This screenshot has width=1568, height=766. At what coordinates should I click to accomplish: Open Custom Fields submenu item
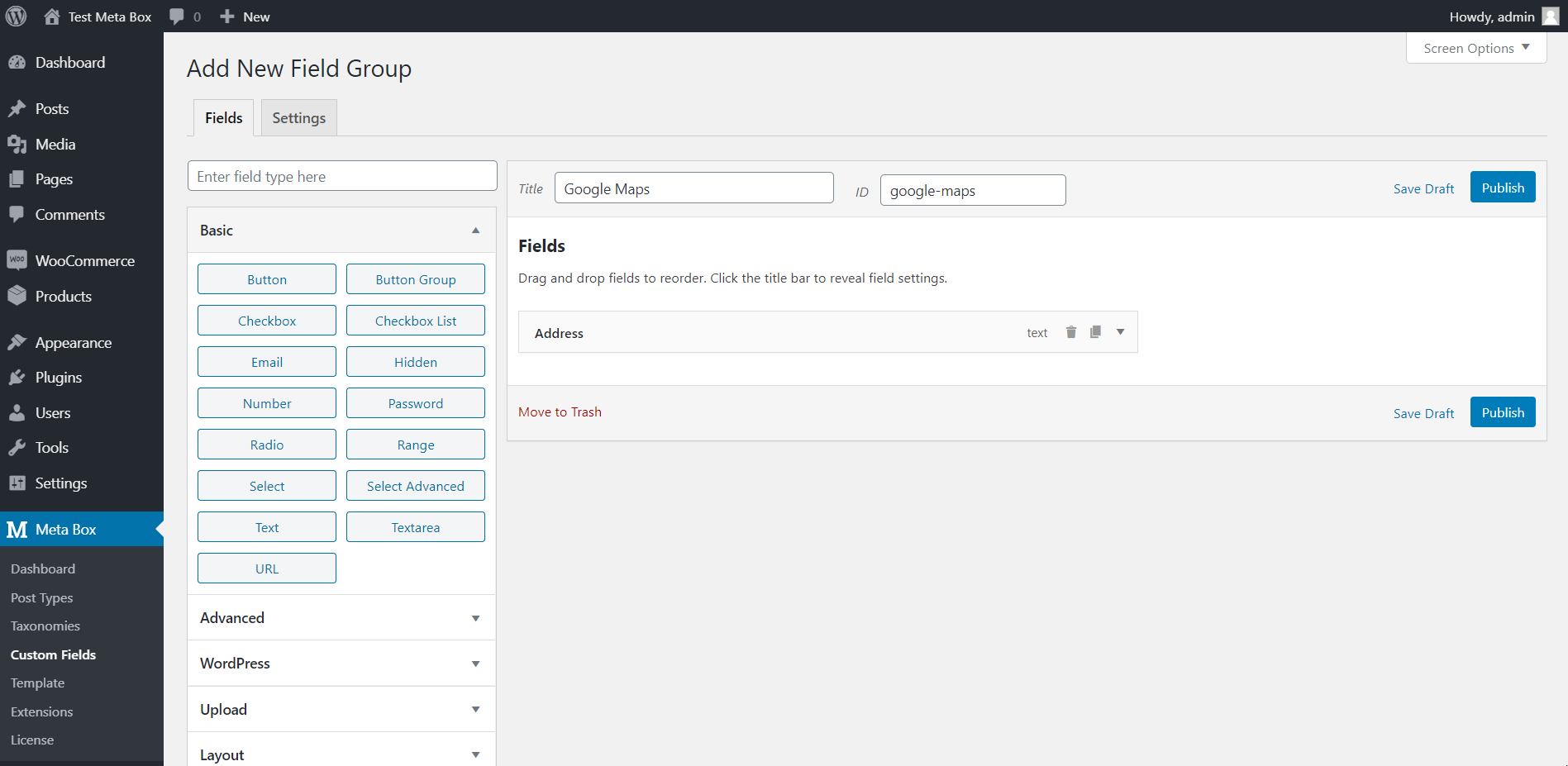coord(54,655)
